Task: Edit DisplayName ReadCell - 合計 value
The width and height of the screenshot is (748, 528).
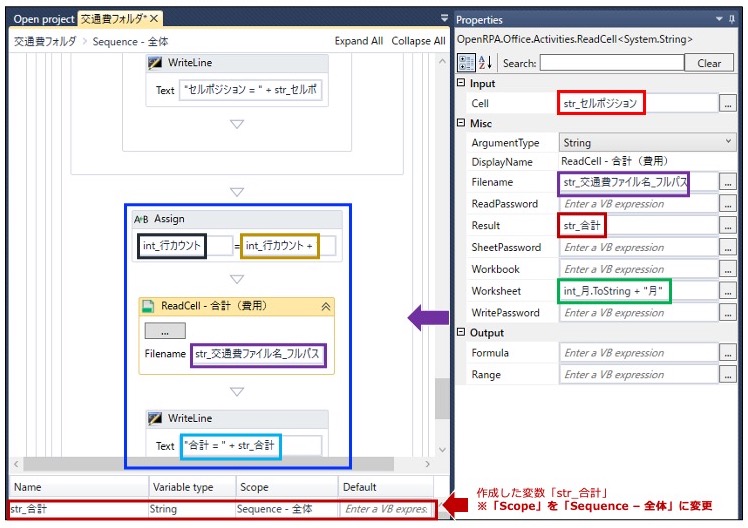Action: (647, 162)
